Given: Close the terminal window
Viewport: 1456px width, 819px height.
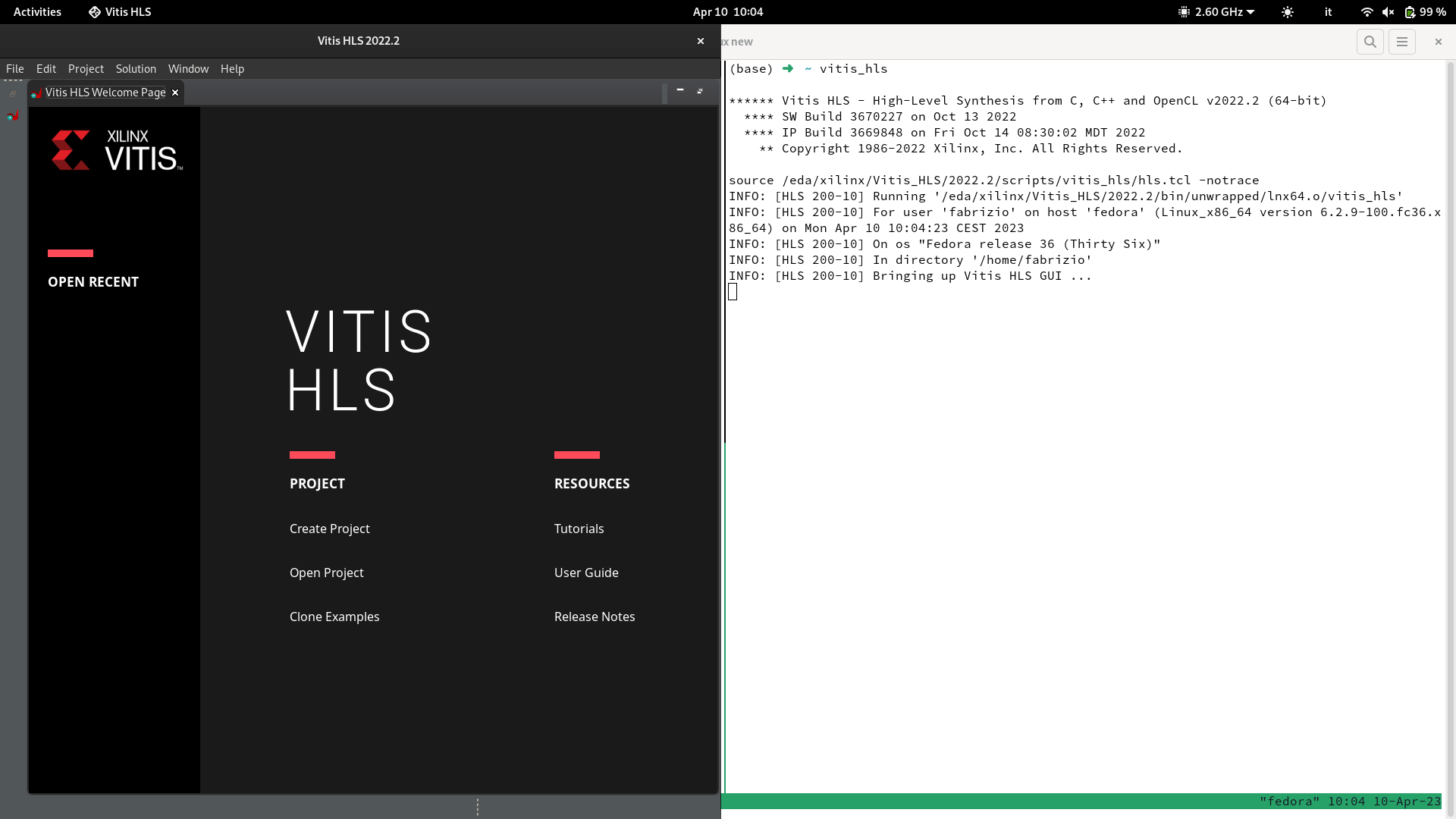Looking at the screenshot, I should pos(1438,42).
